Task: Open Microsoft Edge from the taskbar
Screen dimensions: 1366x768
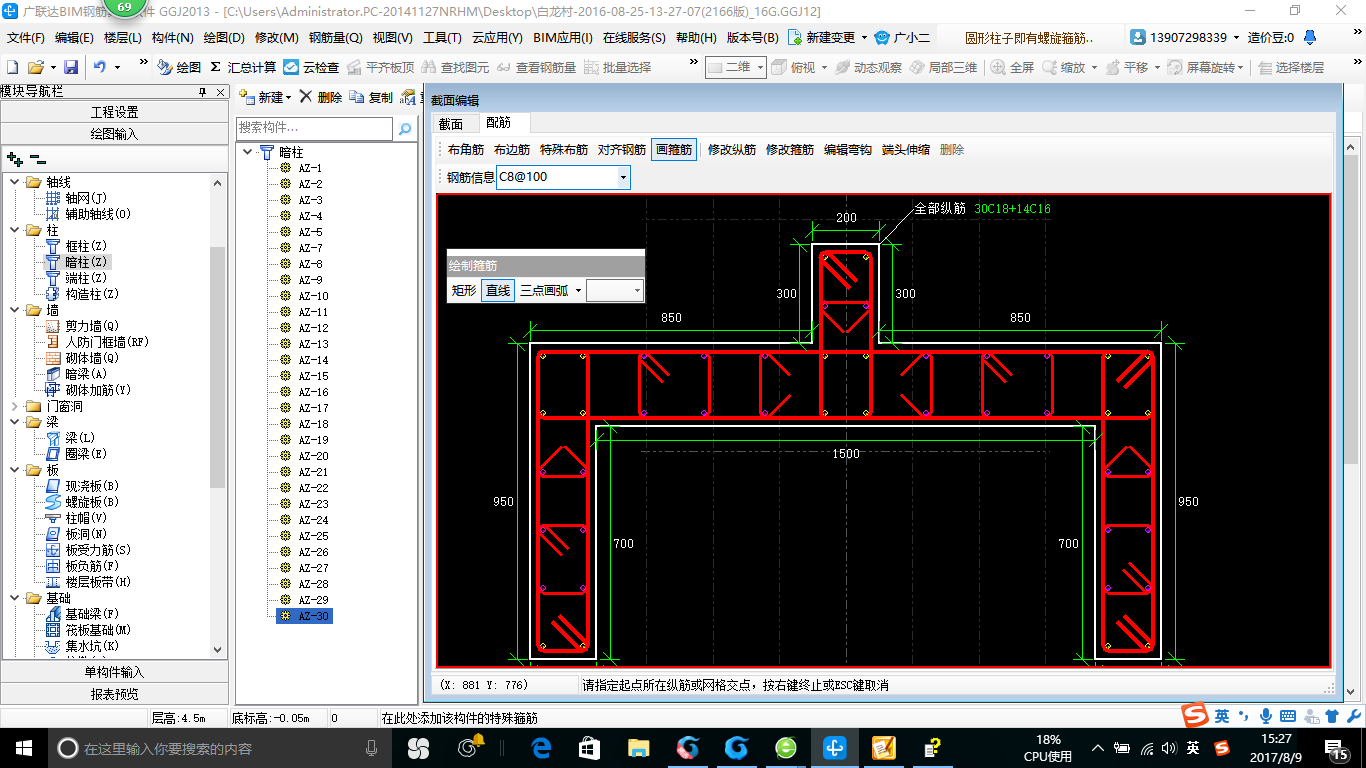Action: click(x=542, y=748)
